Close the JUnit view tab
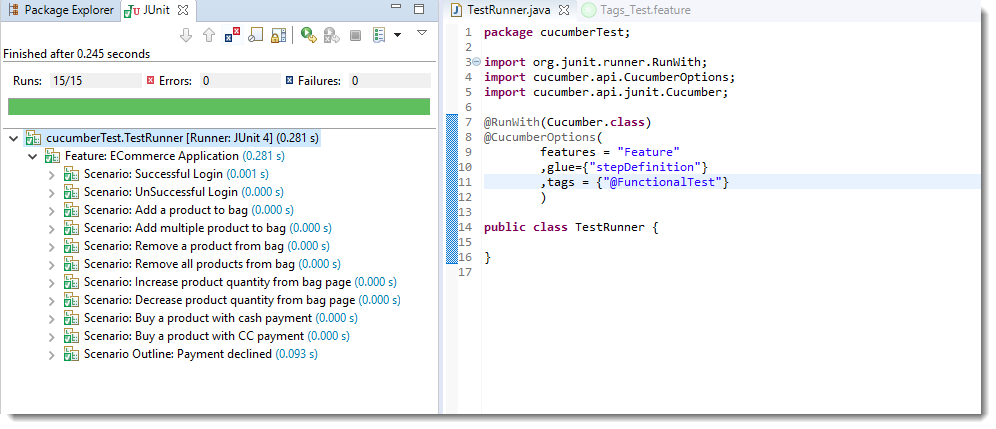The image size is (996, 429). pos(183,10)
